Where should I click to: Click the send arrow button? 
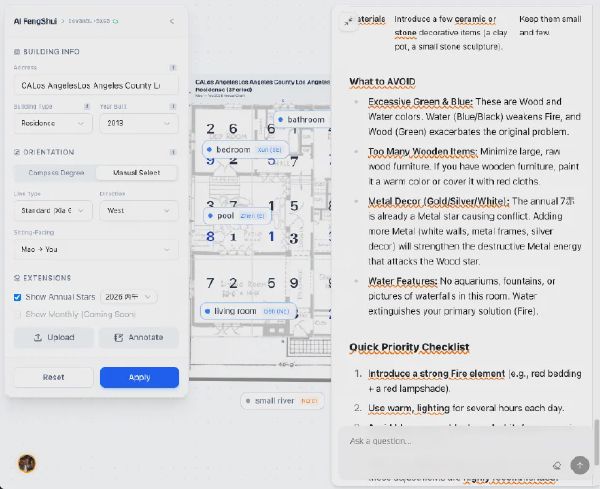[x=580, y=465]
